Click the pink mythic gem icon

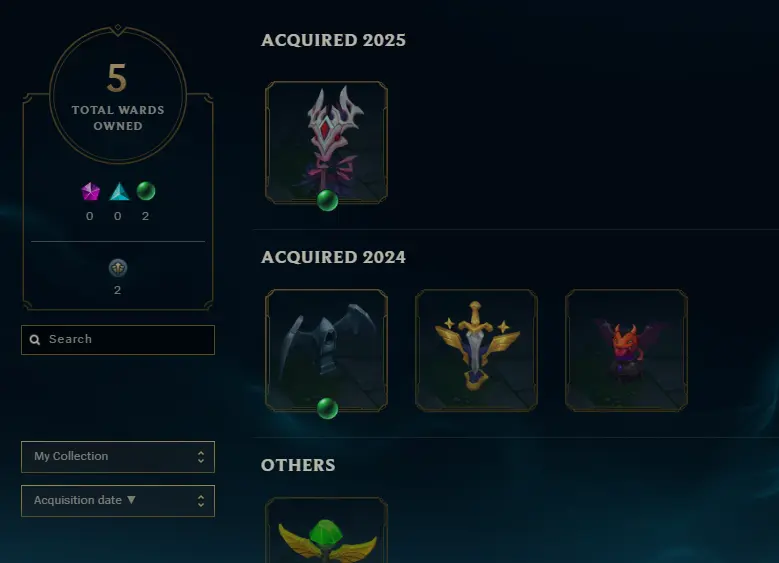click(x=90, y=191)
